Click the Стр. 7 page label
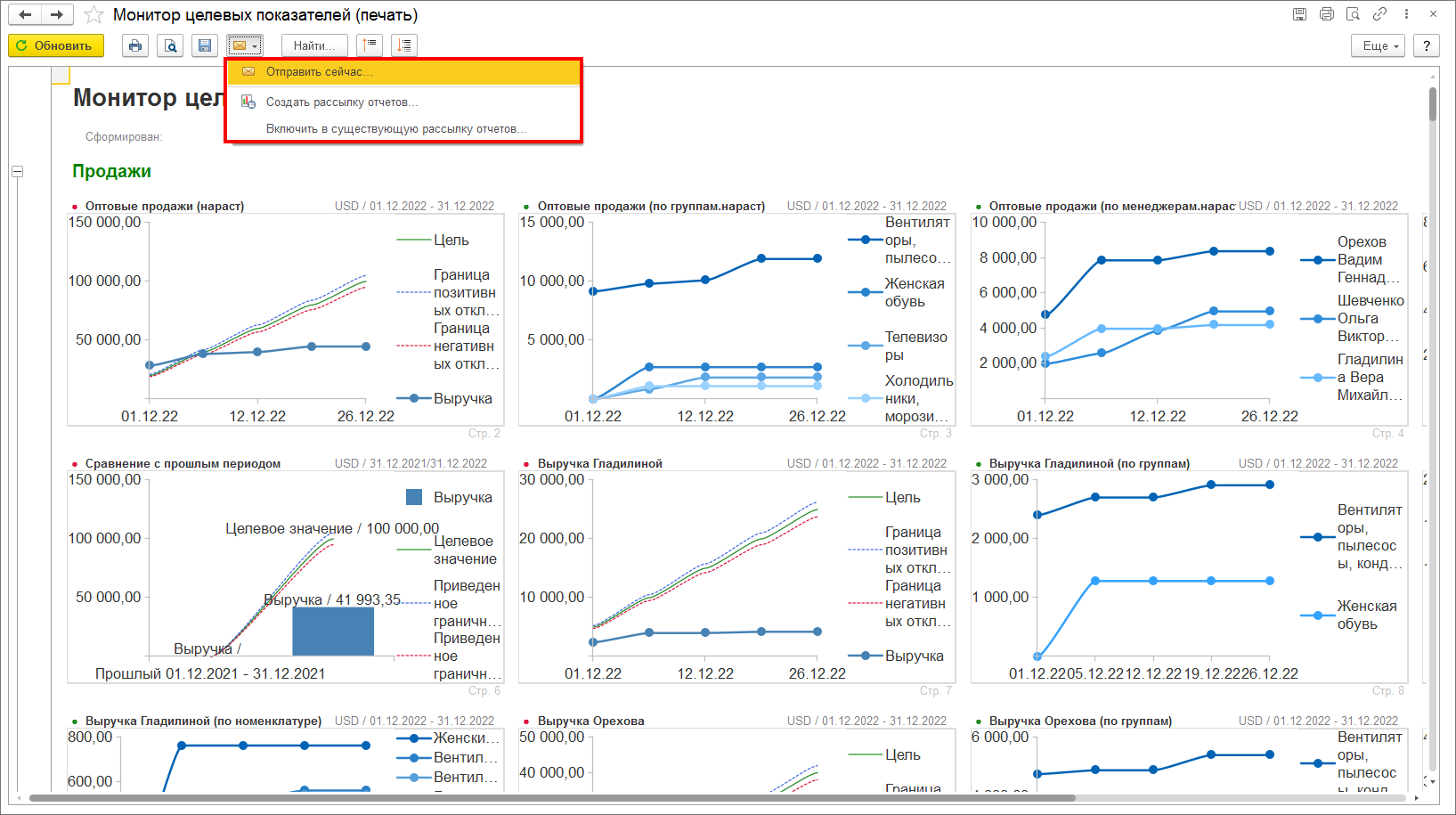This screenshot has height=815, width=1456. (x=936, y=690)
